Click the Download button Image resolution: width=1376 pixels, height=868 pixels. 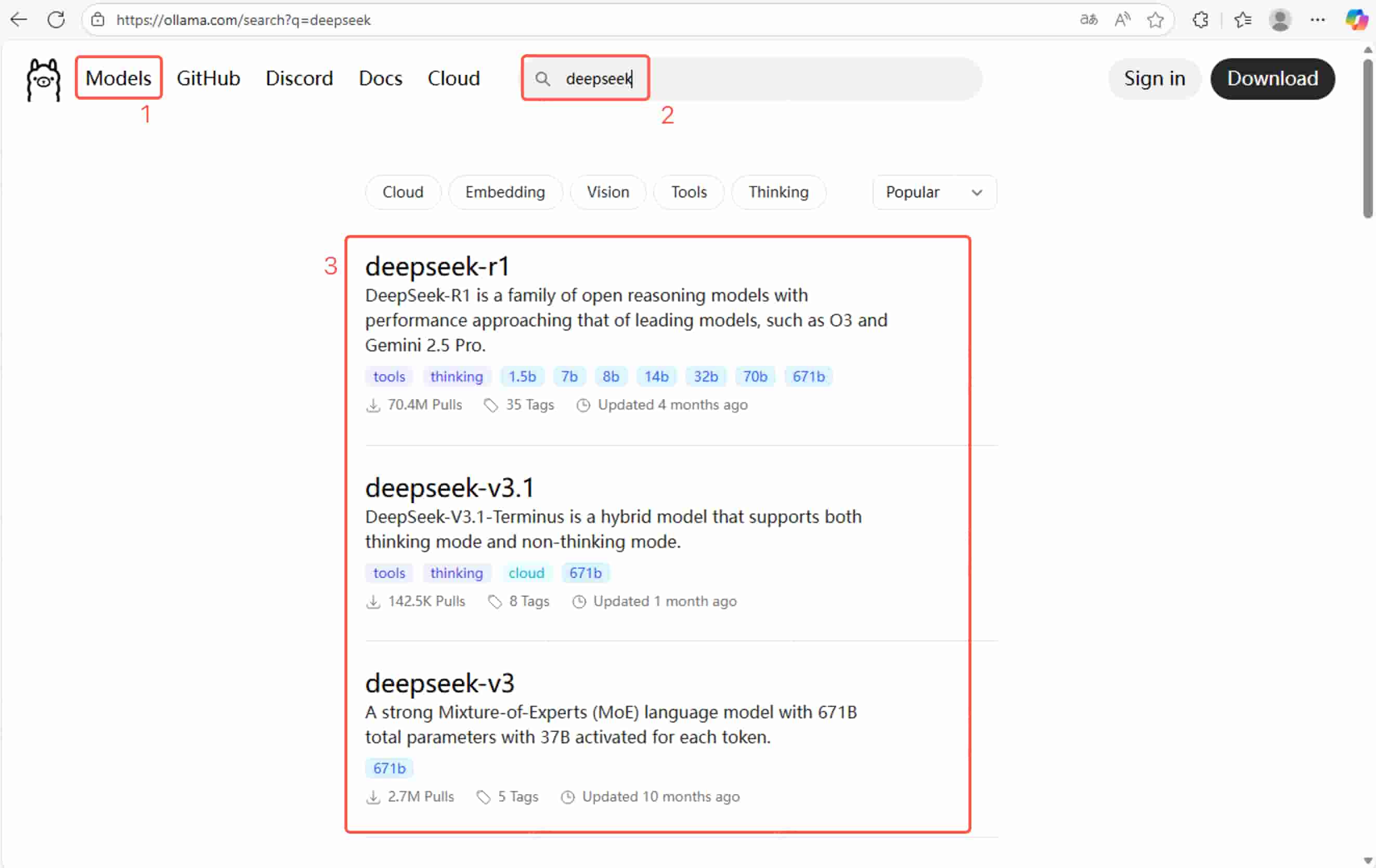1273,79
